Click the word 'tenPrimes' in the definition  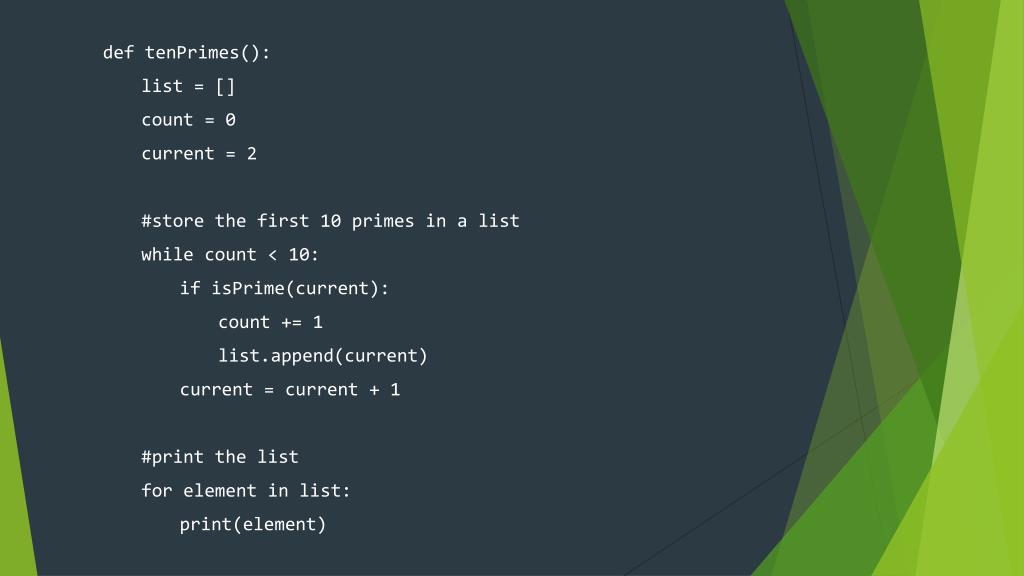(x=192, y=53)
